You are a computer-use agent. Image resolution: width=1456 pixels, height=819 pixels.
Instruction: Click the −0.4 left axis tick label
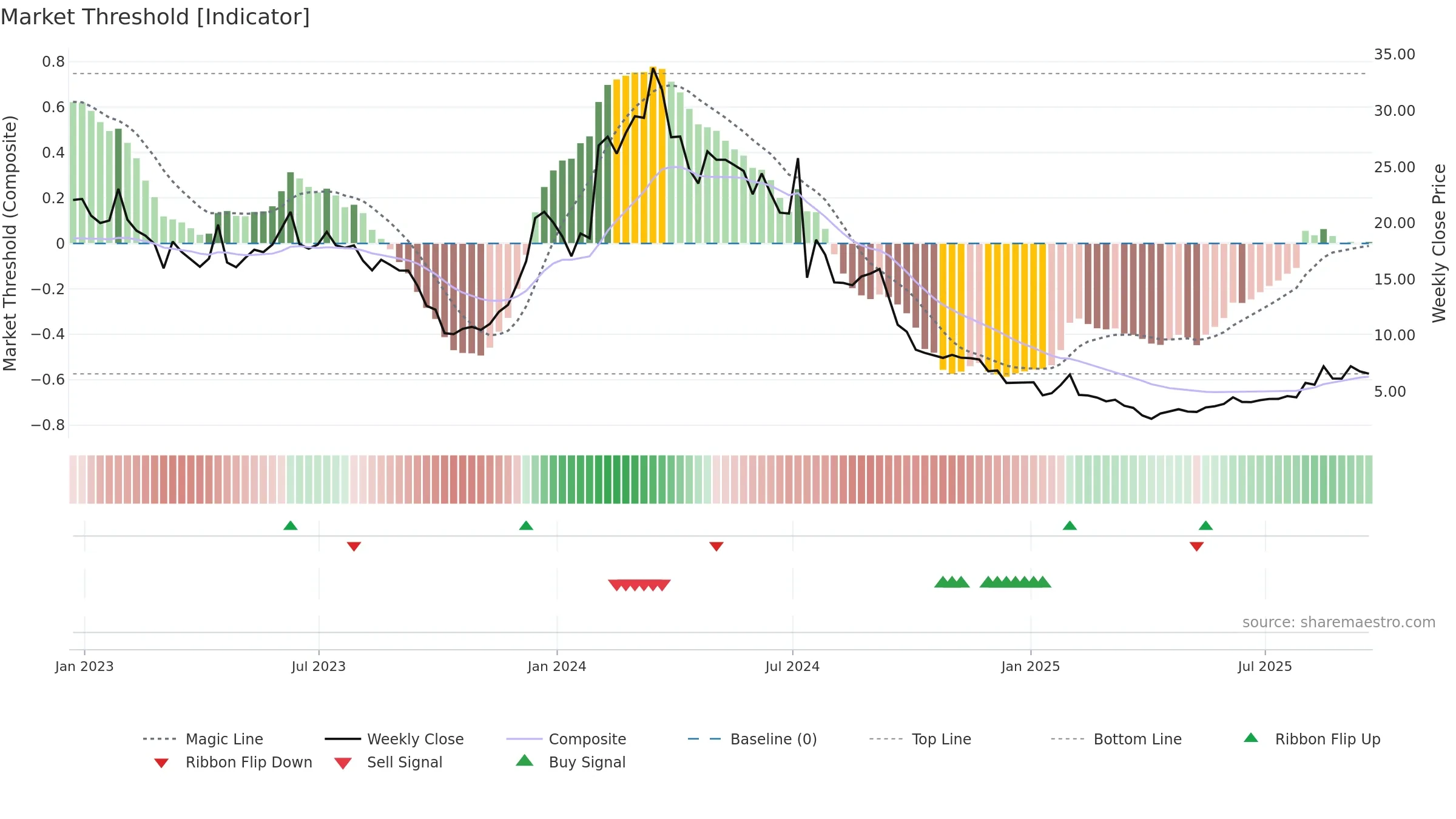[x=48, y=334]
